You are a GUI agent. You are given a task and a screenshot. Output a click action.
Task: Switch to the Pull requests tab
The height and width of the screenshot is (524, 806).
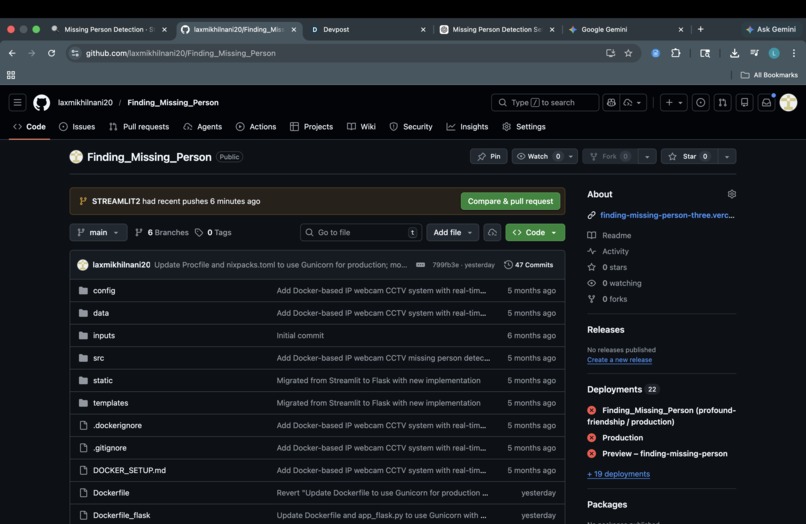pos(139,127)
